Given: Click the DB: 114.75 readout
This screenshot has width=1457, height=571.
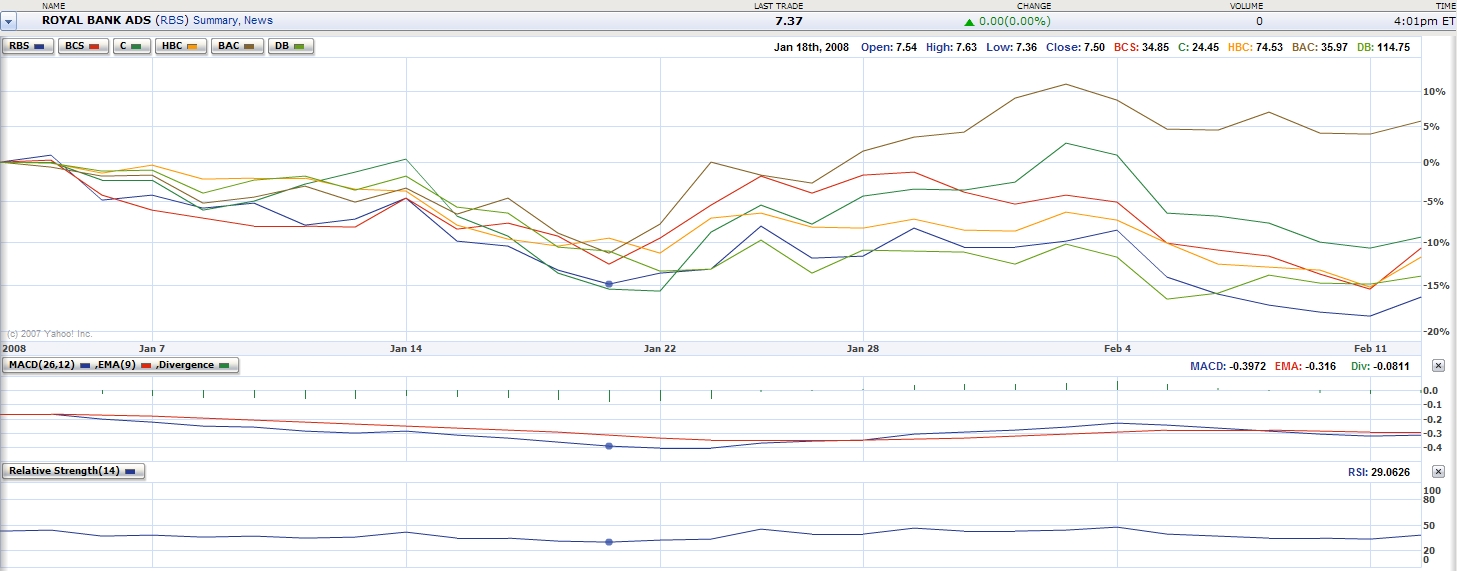Looking at the screenshot, I should tap(1383, 47).
